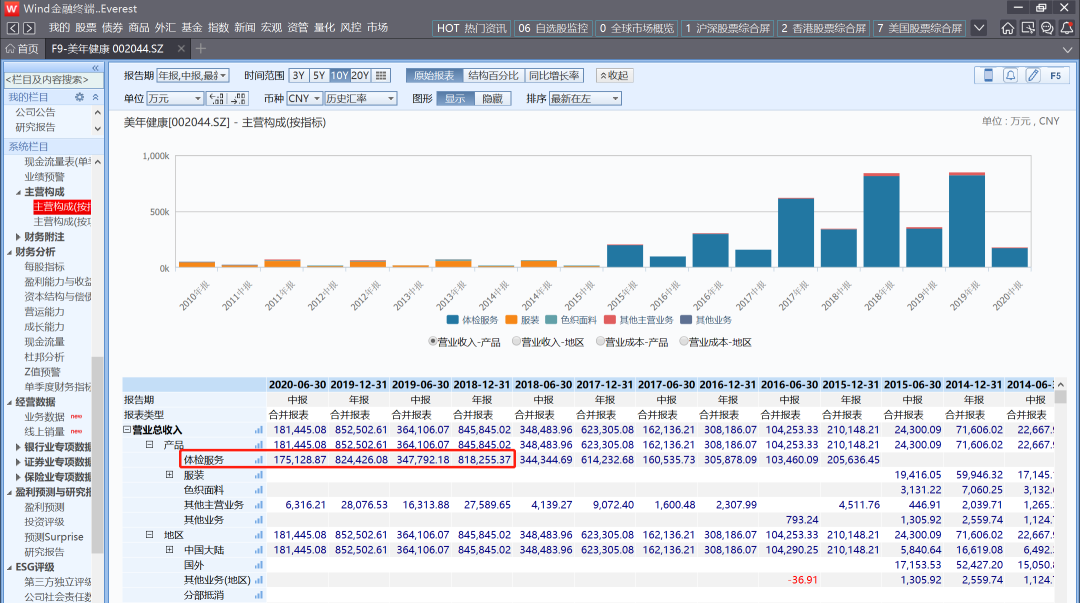Open the 债券 menu
The height and width of the screenshot is (603, 1080).
click(112, 28)
